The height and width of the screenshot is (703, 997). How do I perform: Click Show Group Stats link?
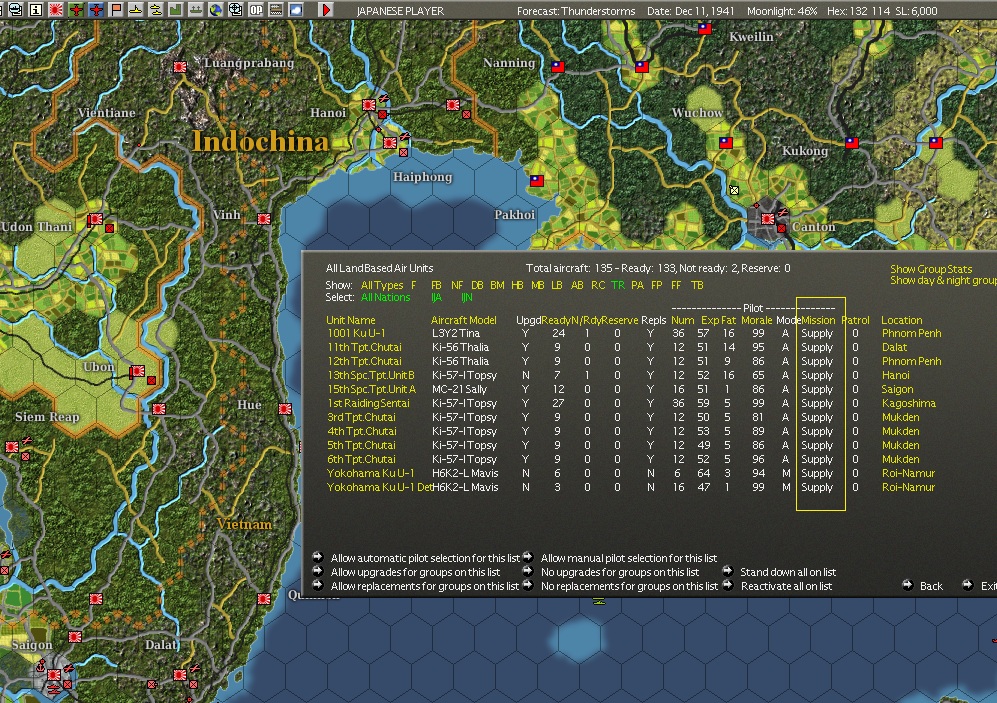pyautogui.click(x=932, y=269)
